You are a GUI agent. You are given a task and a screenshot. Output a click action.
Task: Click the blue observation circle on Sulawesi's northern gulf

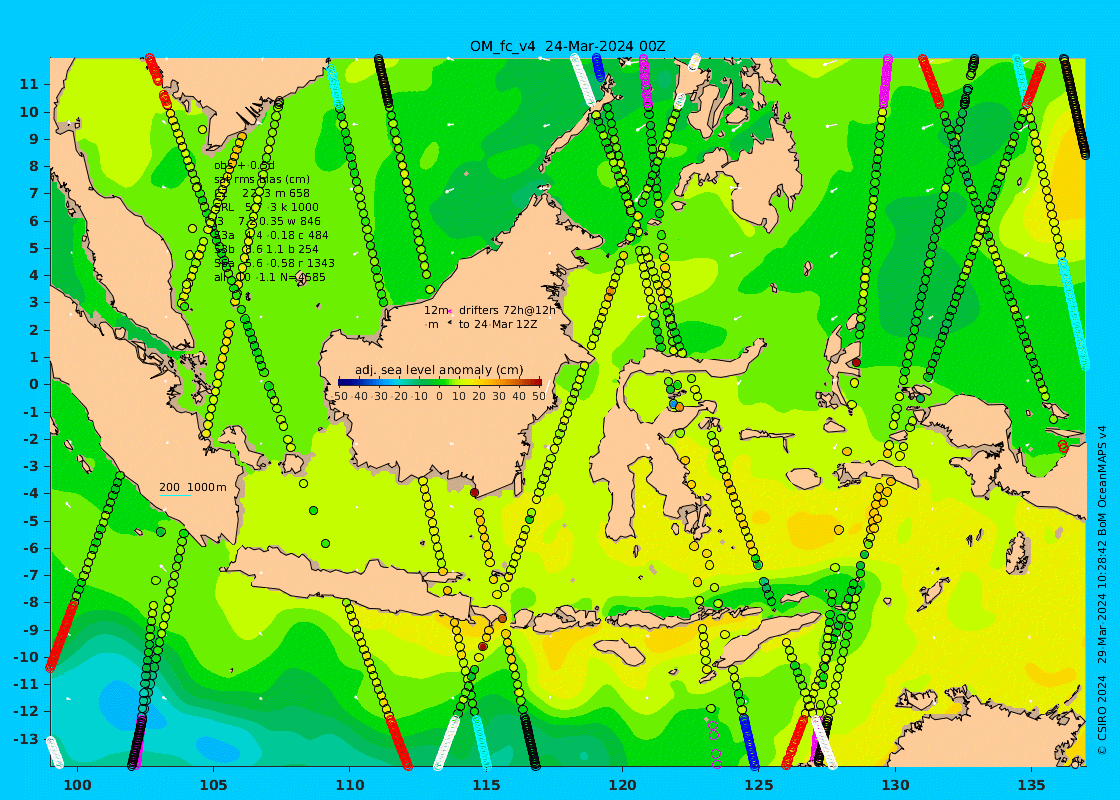pyautogui.click(x=673, y=404)
